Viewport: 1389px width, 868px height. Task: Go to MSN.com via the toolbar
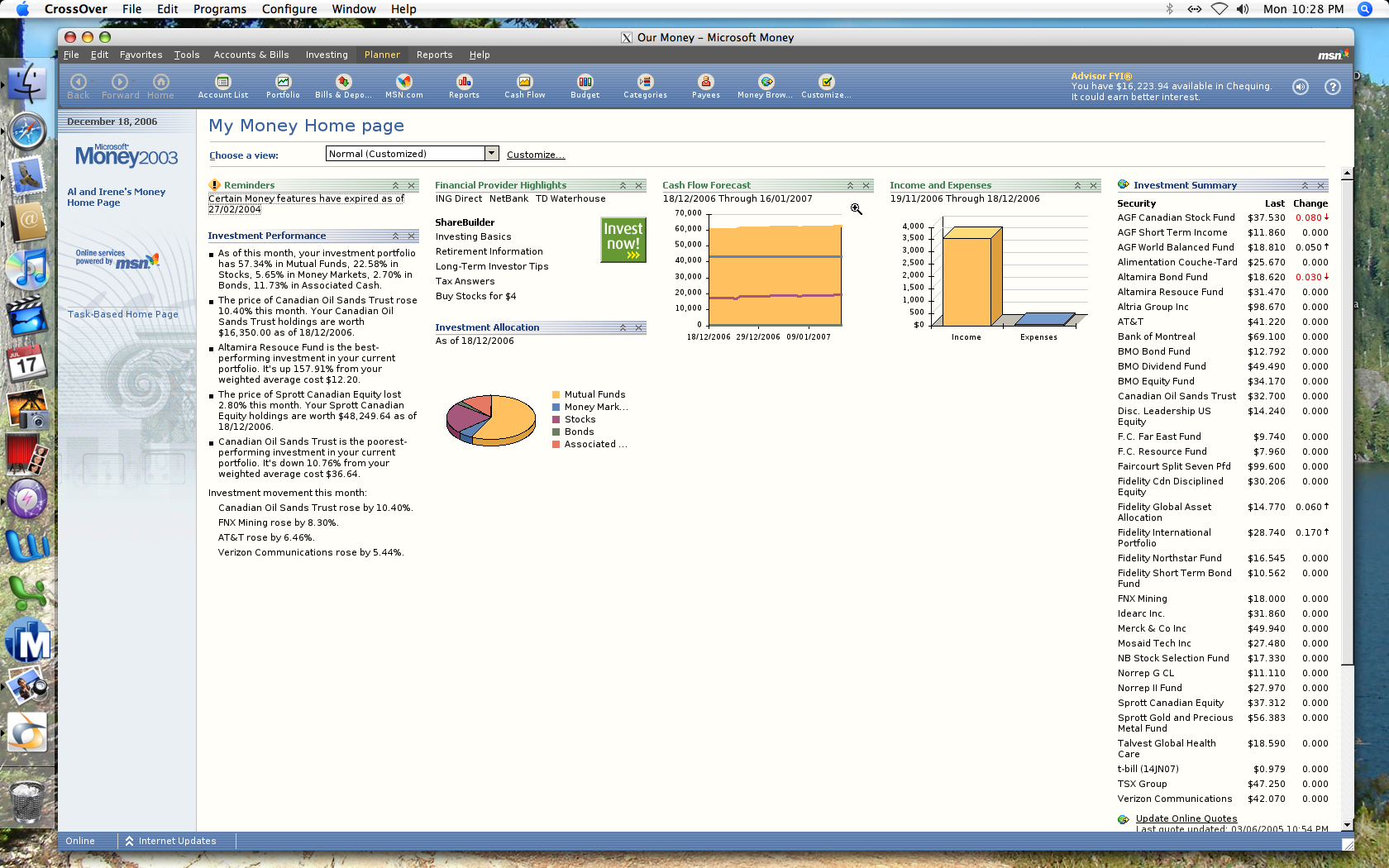point(403,86)
